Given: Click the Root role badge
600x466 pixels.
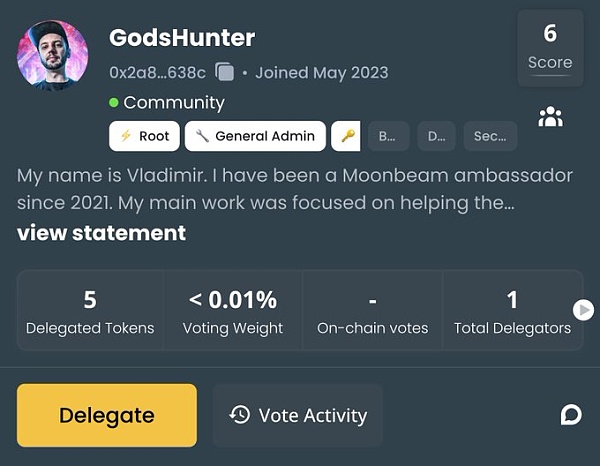Looking at the screenshot, I should (x=144, y=136).
